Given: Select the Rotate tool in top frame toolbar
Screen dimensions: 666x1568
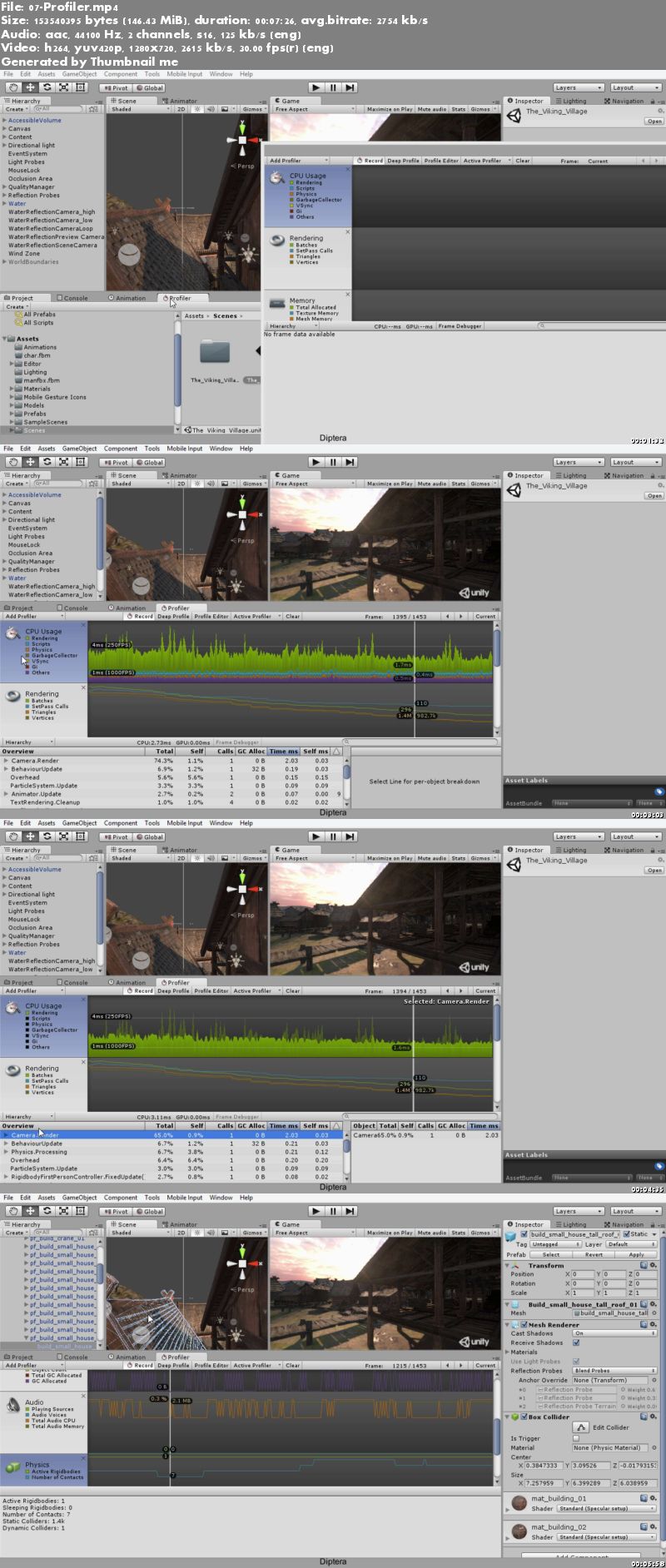Looking at the screenshot, I should coord(47,87).
